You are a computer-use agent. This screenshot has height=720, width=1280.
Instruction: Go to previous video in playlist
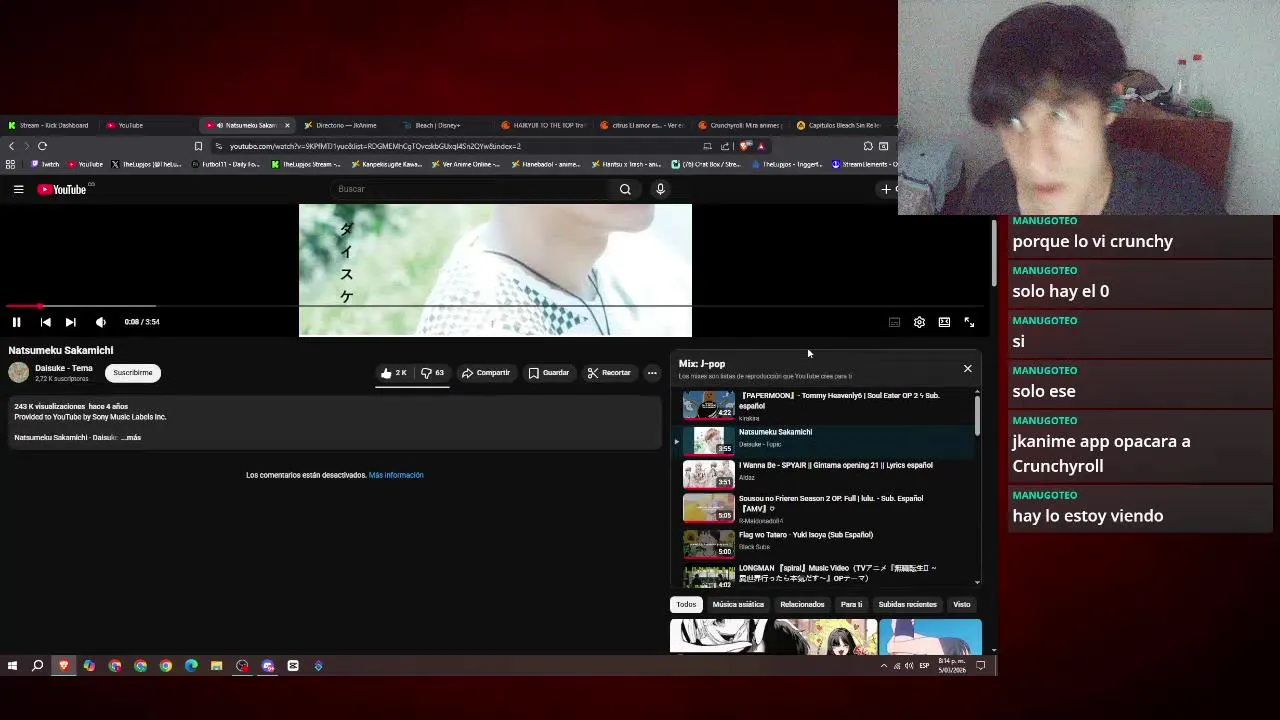point(45,322)
